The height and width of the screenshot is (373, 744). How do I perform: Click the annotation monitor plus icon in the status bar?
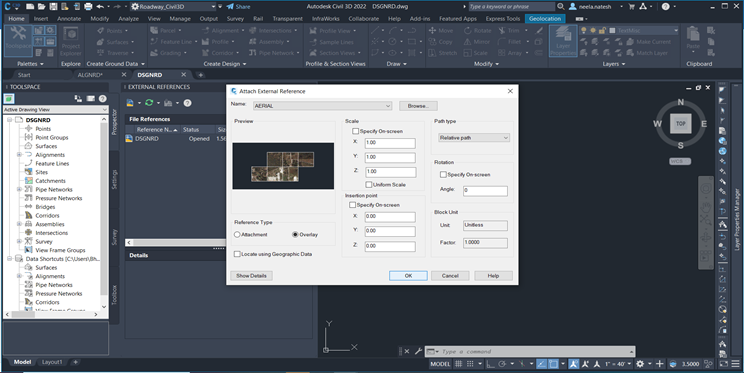pyautogui.click(x=660, y=364)
